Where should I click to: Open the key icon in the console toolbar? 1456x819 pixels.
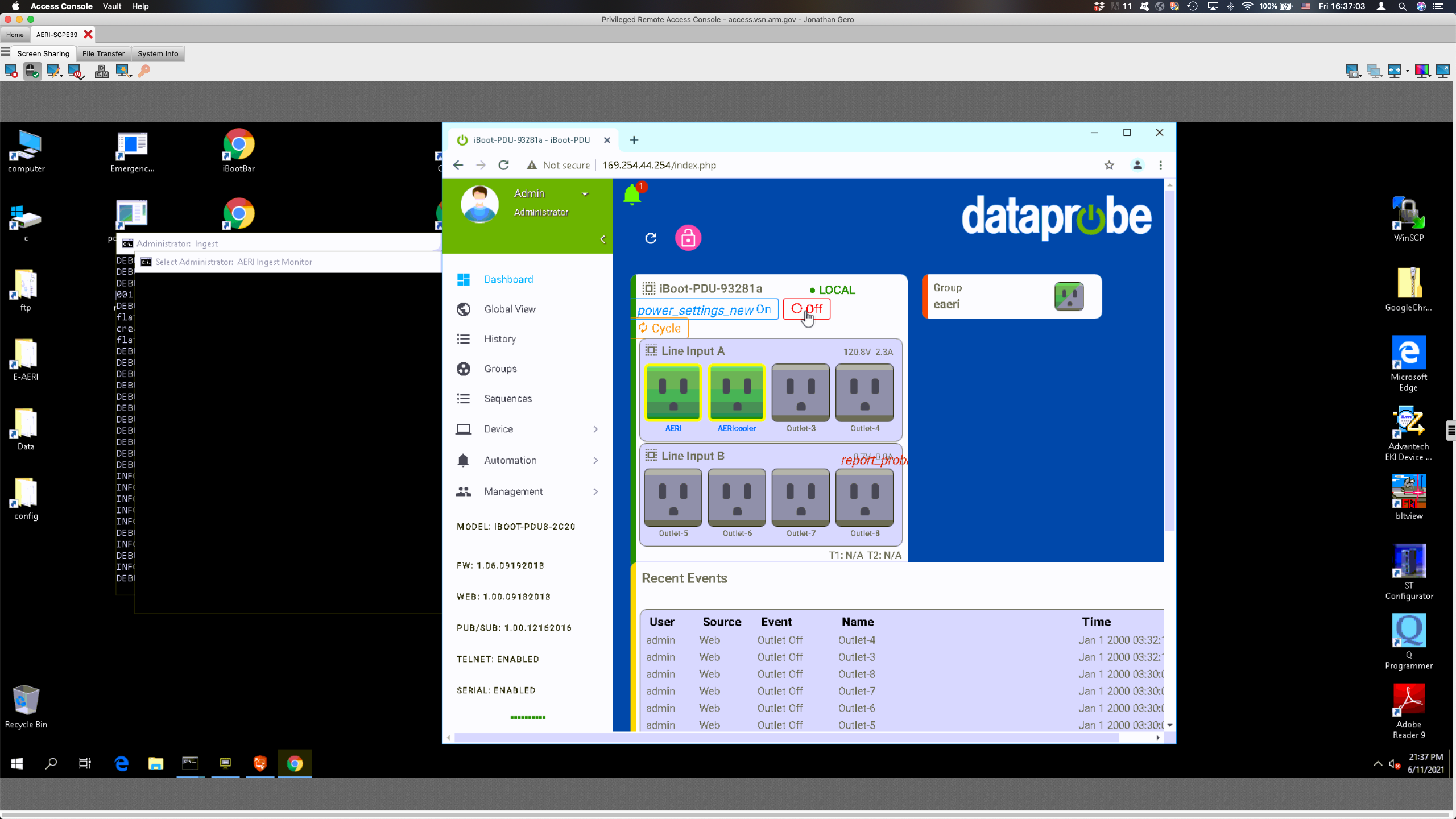pos(144,71)
